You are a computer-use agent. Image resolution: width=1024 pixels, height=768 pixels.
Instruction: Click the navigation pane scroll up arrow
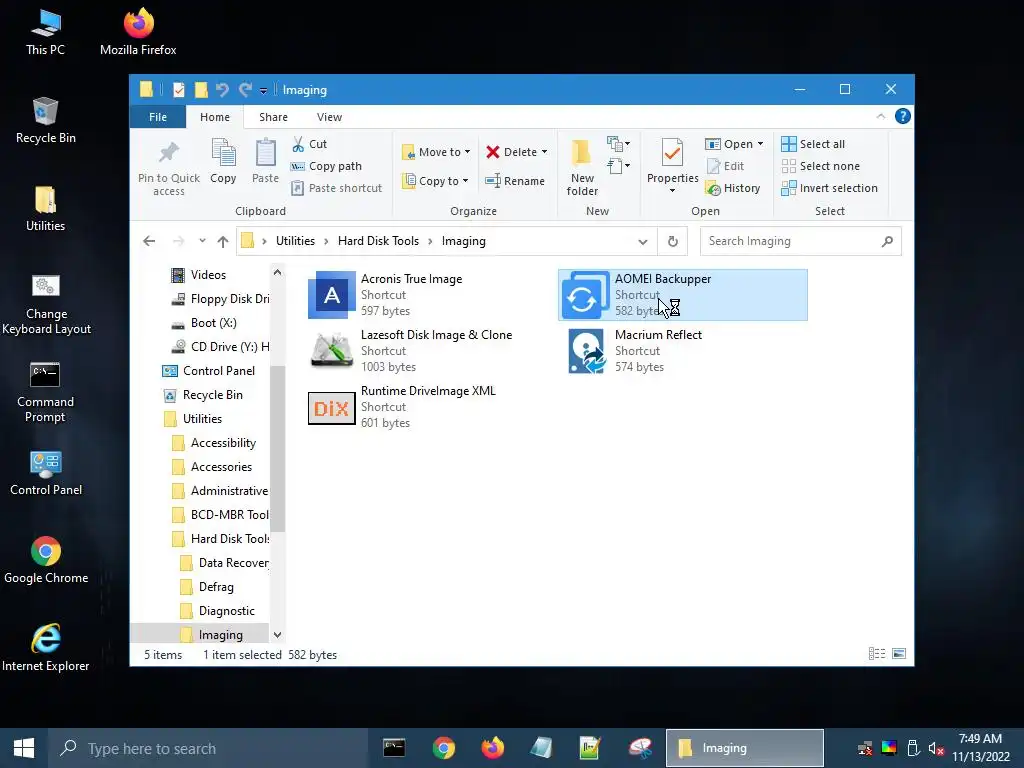click(278, 272)
